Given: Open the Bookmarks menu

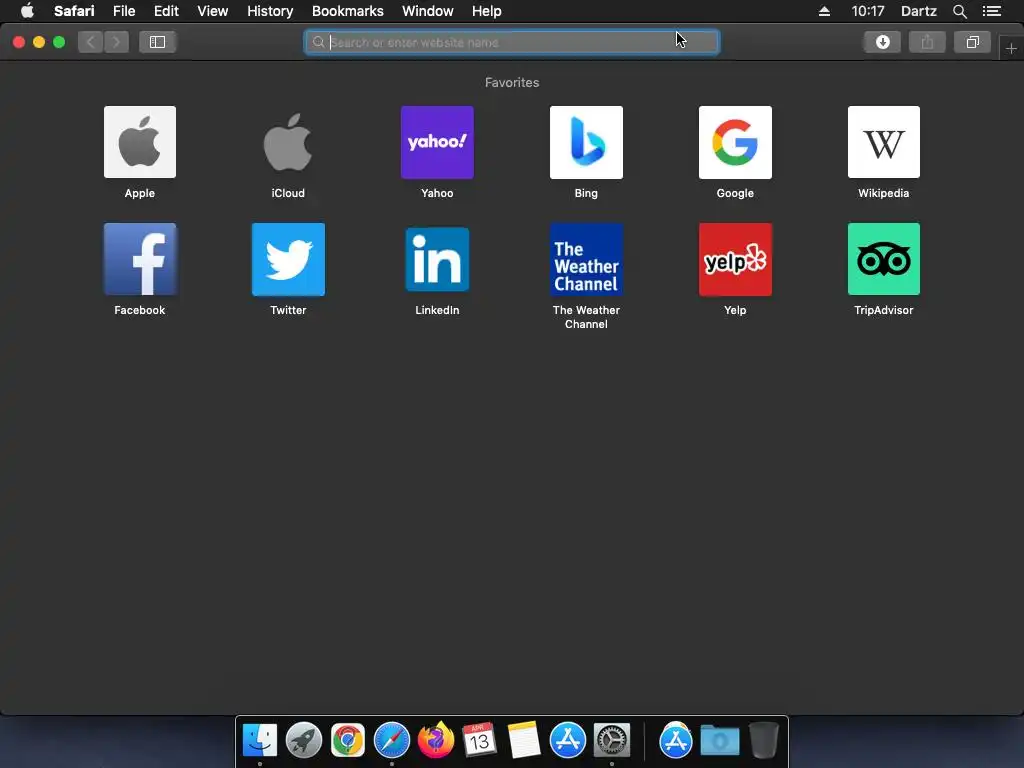Looking at the screenshot, I should [x=347, y=11].
